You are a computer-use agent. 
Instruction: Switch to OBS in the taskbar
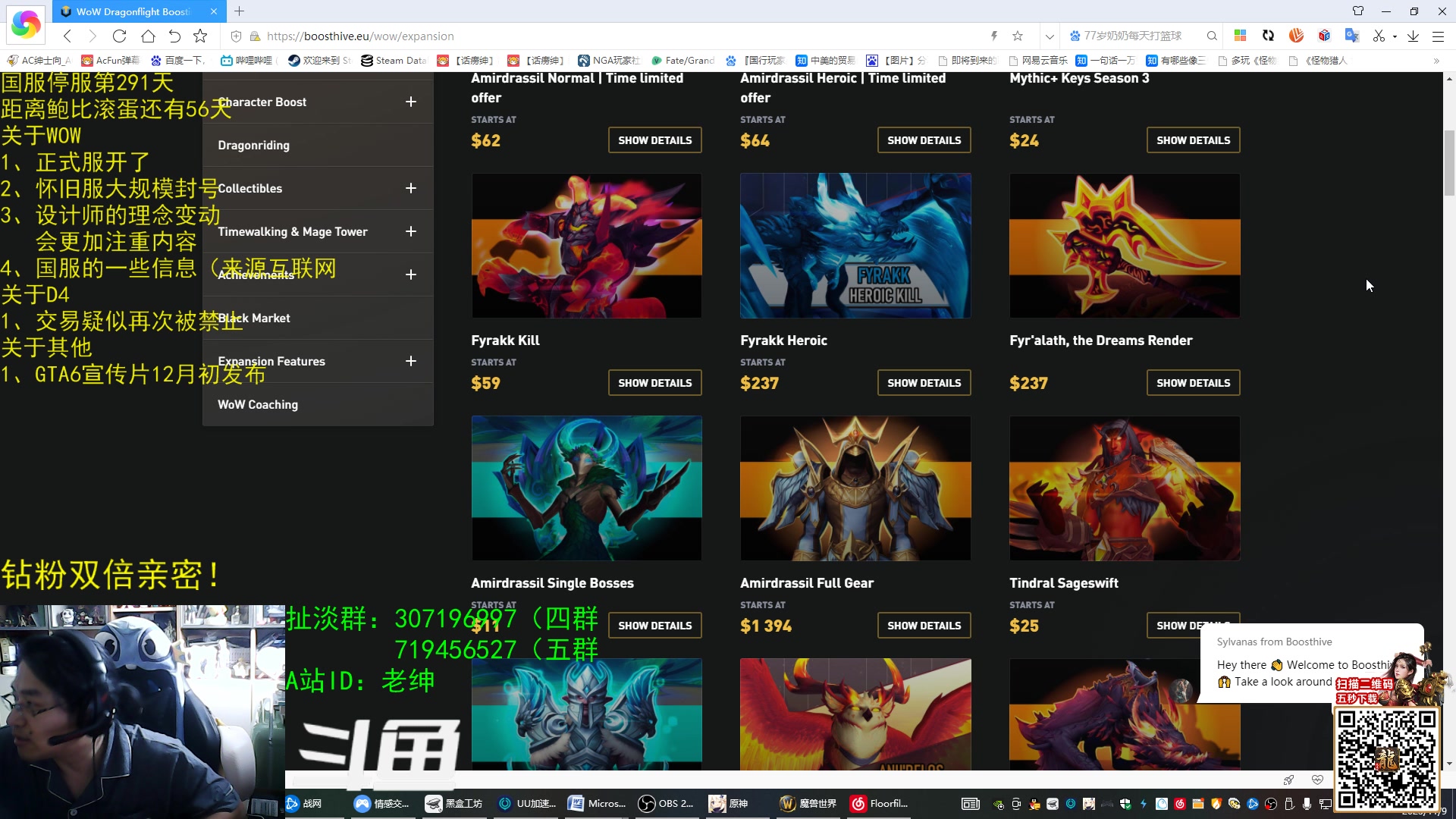pos(667,804)
